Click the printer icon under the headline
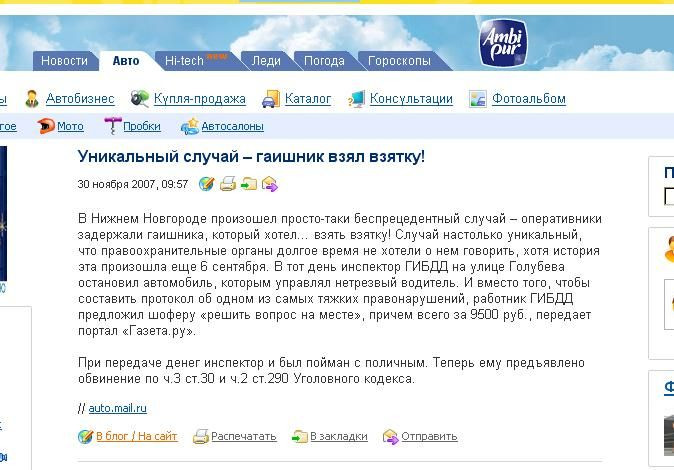674x470 pixels. [228, 184]
